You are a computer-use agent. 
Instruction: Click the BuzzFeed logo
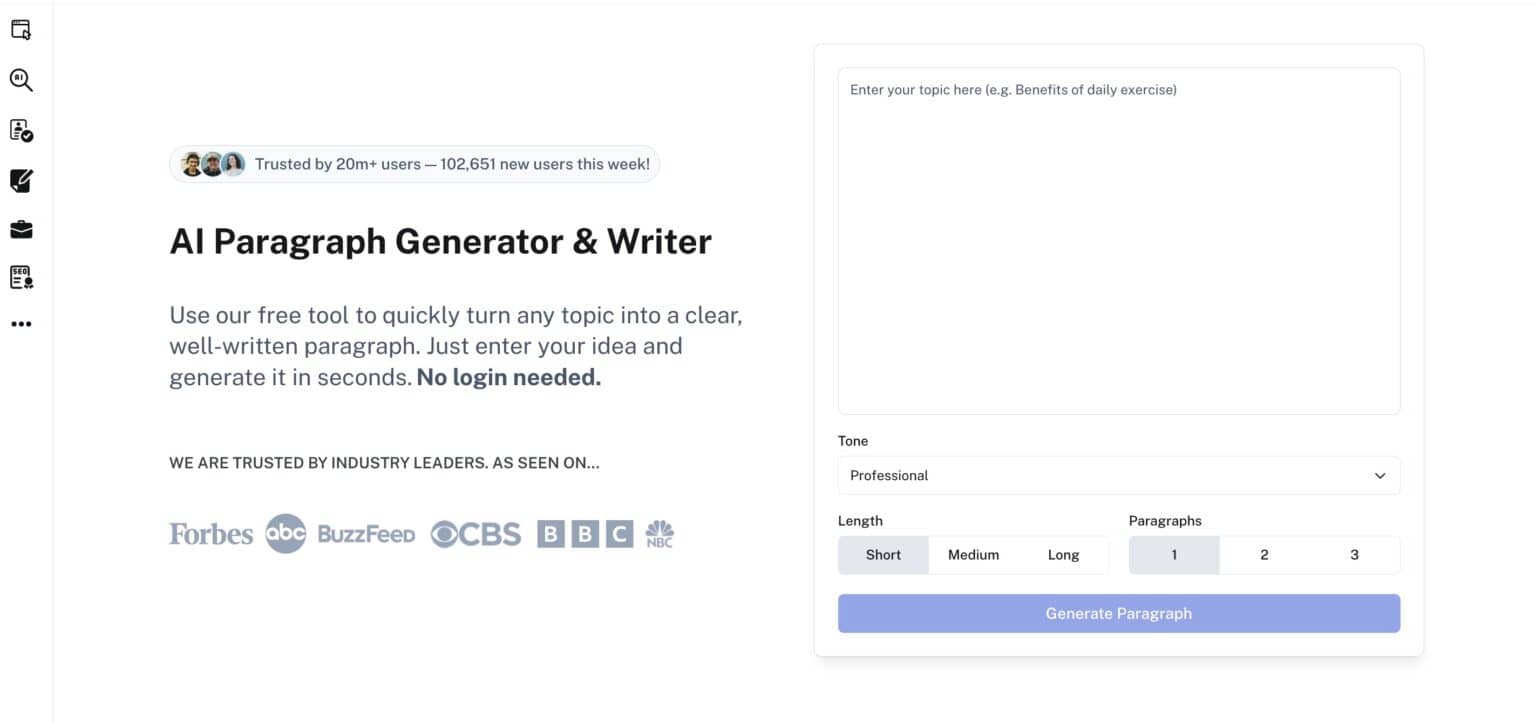pyautogui.click(x=367, y=534)
